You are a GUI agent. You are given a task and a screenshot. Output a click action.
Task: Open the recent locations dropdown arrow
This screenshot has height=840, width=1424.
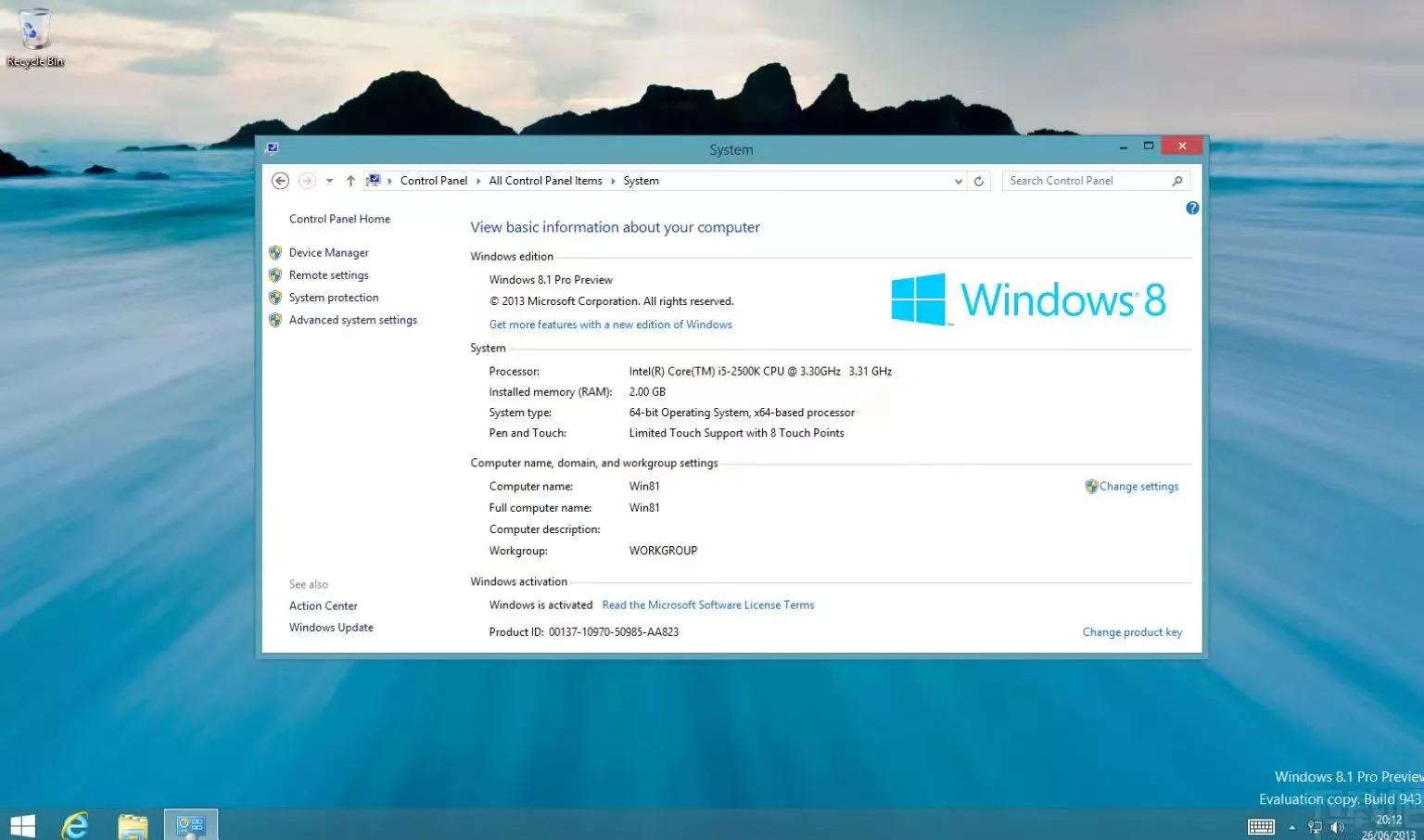pyautogui.click(x=329, y=181)
